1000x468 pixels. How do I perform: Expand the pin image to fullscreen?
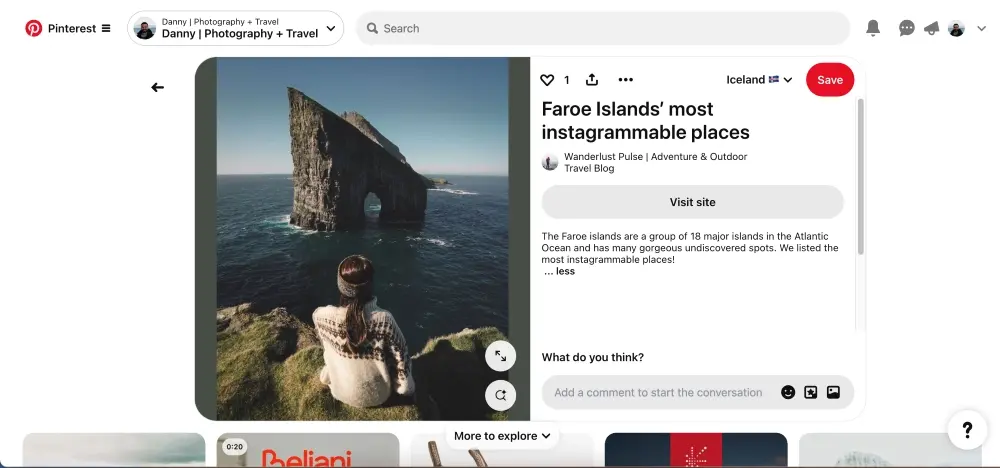pos(501,356)
